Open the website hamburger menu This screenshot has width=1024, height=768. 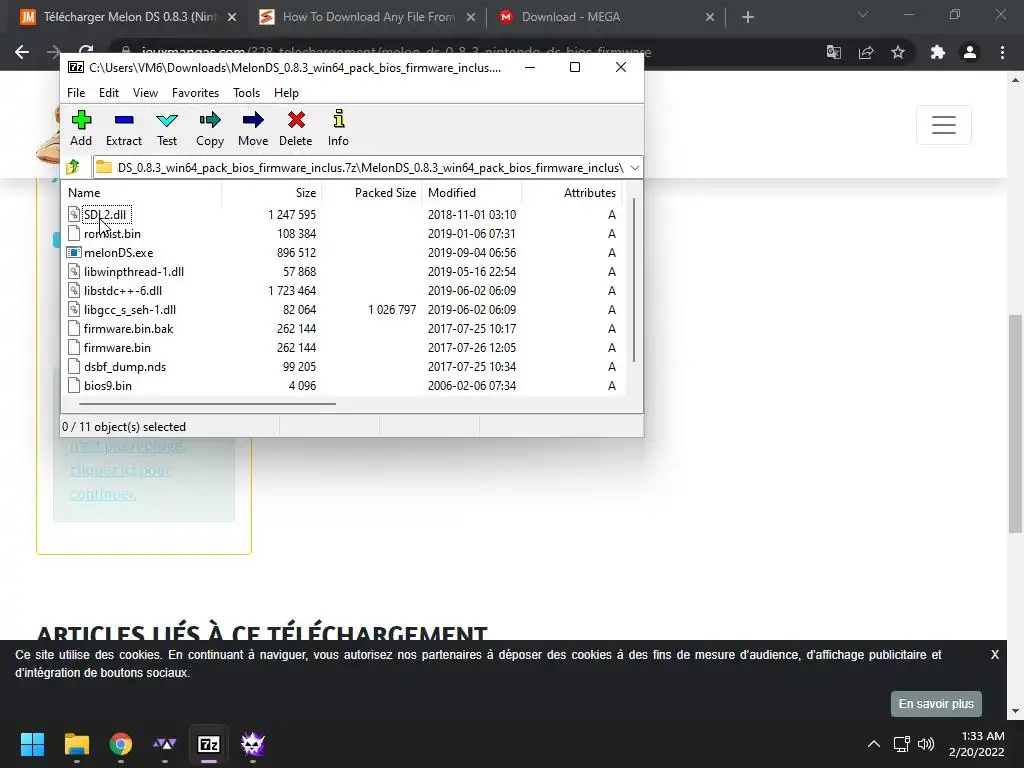944,124
